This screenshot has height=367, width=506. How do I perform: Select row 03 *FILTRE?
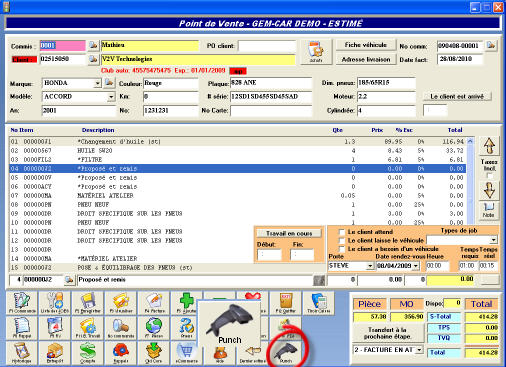(237, 160)
